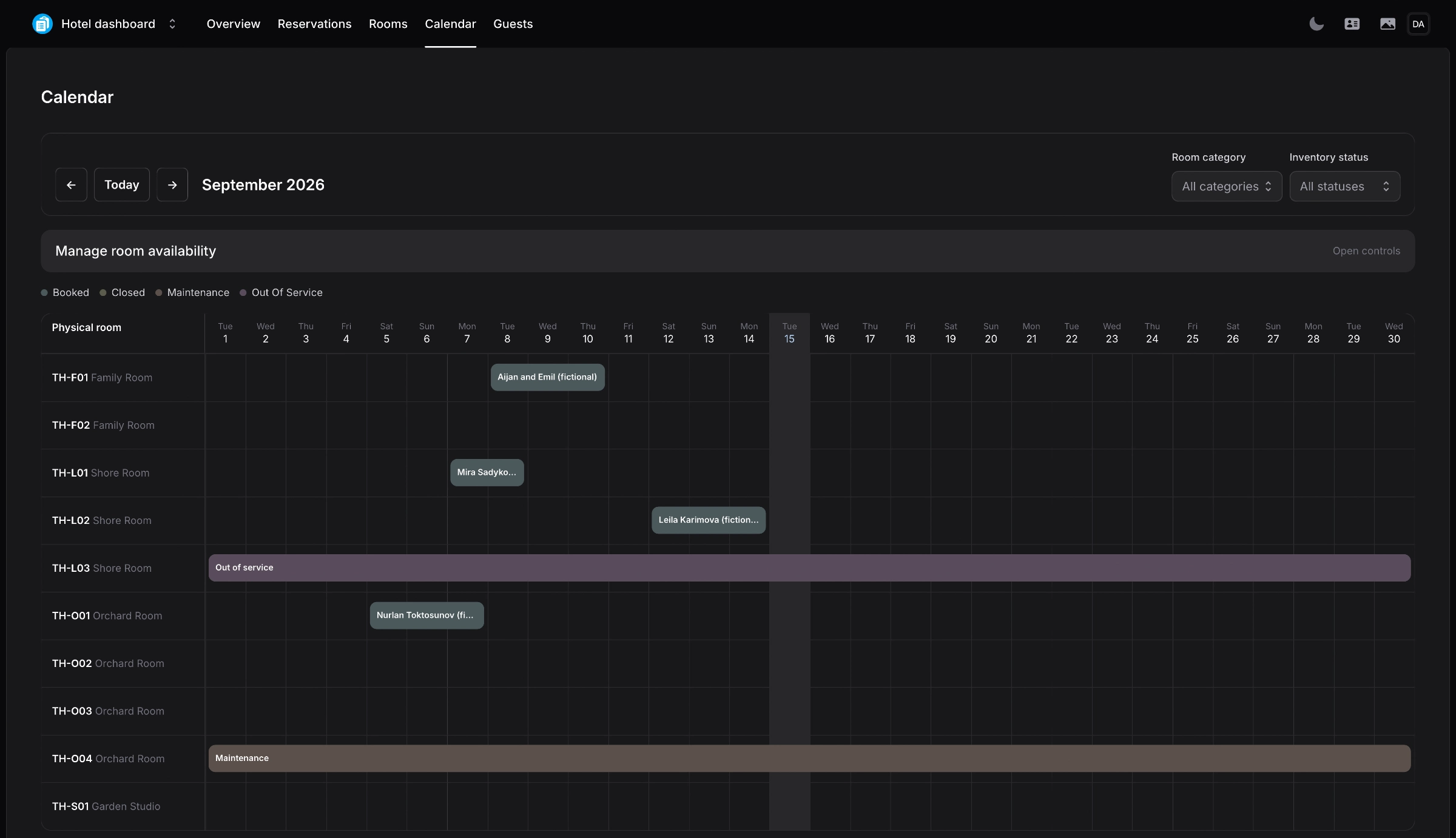Click the Today button

coord(121,184)
